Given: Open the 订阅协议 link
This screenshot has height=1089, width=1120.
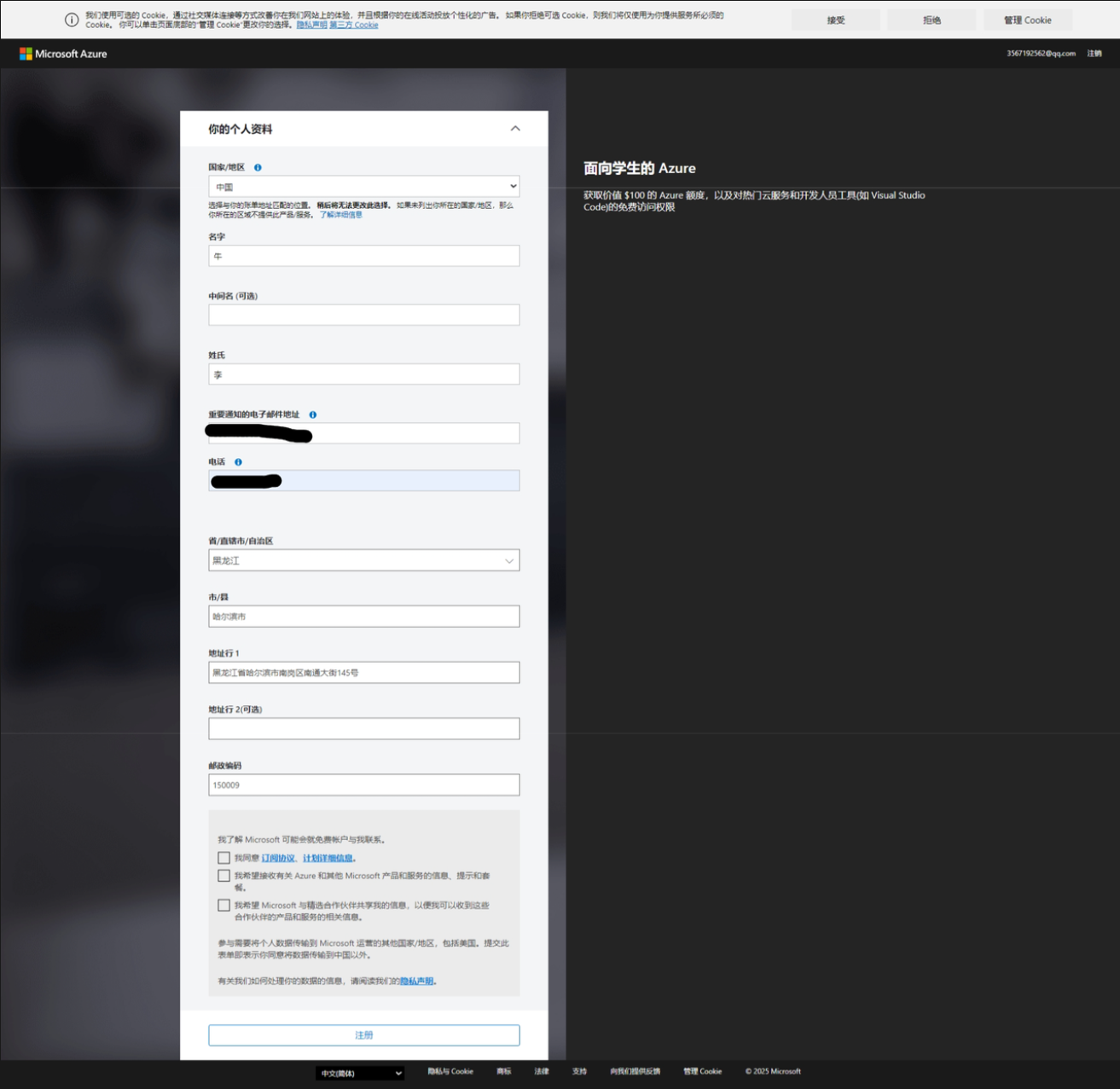Looking at the screenshot, I should click(x=278, y=858).
